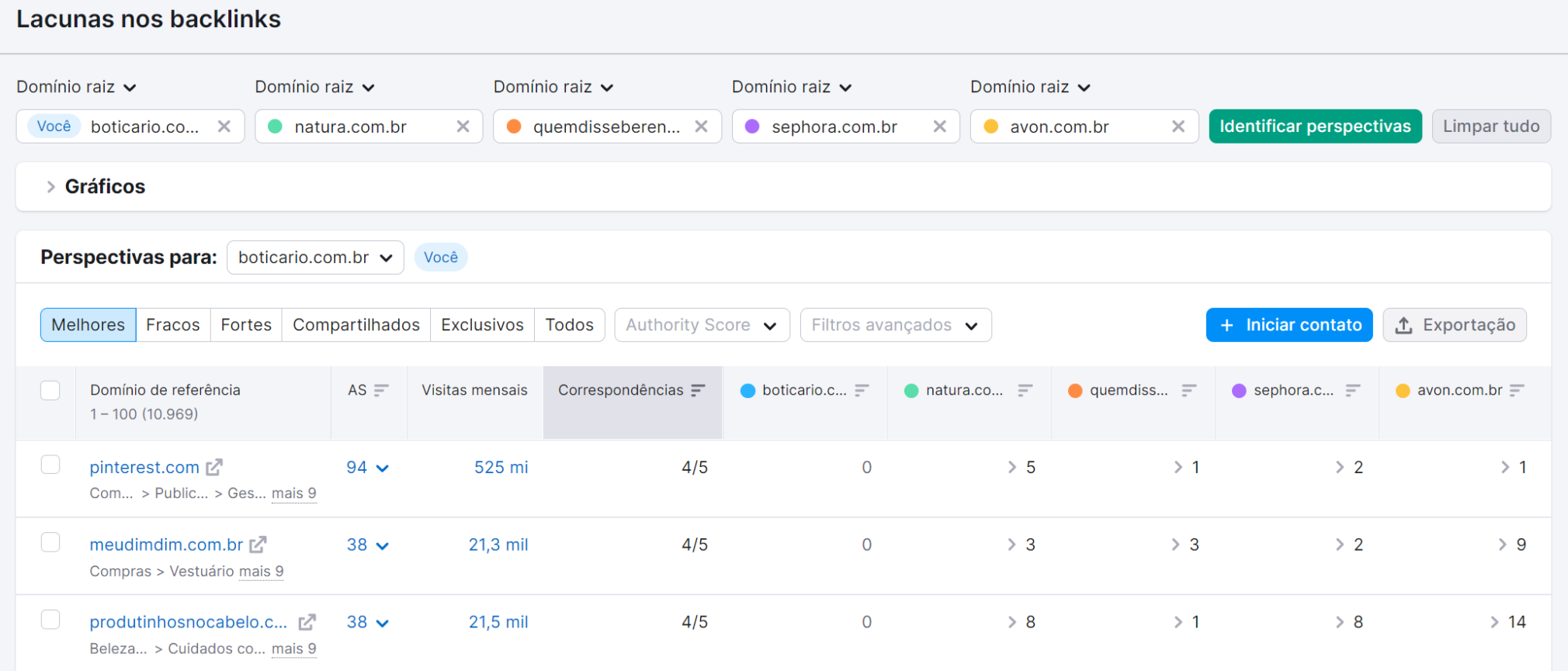Click the purple dot beside sephora.com.br input
1568x671 pixels.
752,126
